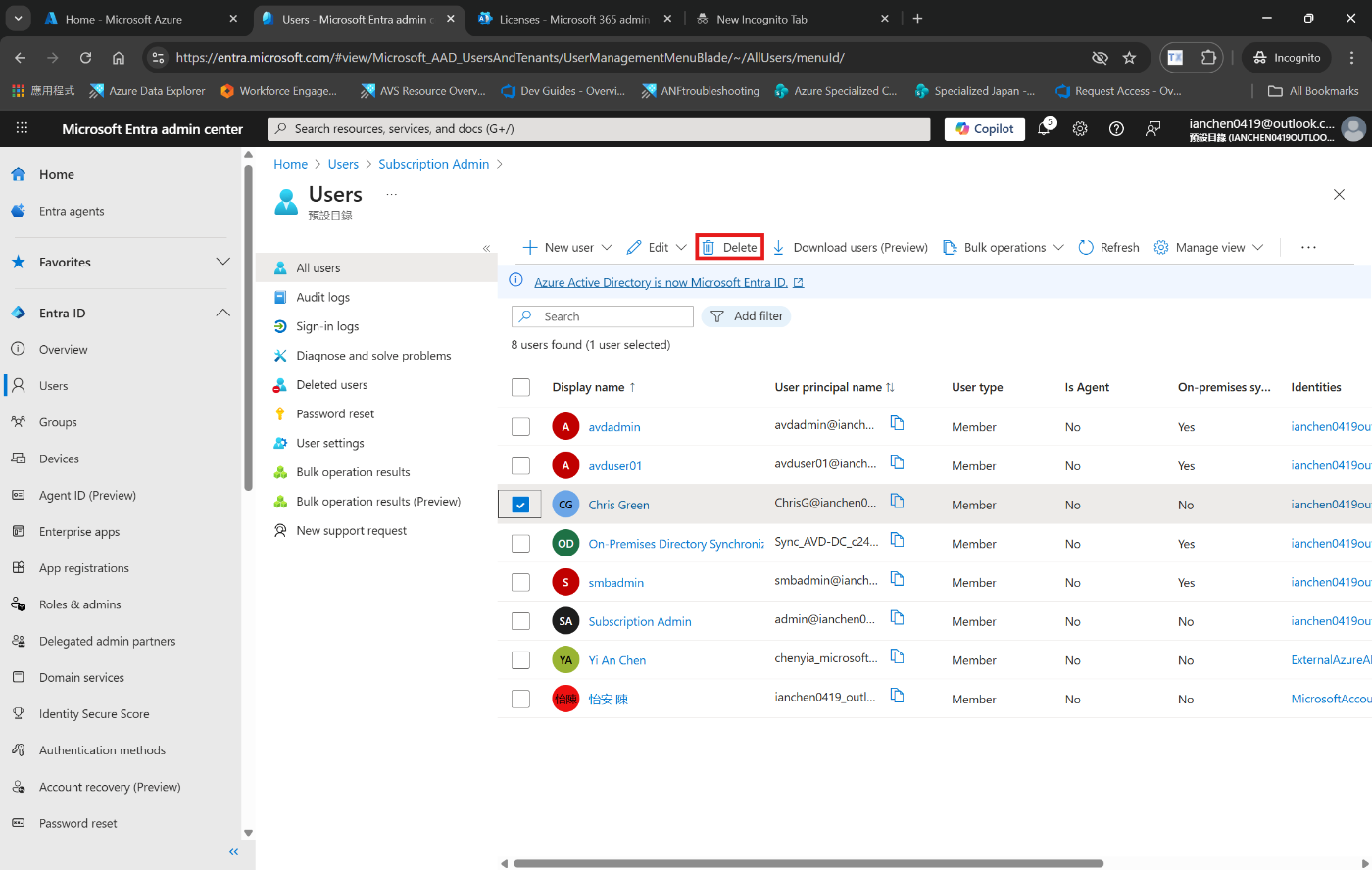This screenshot has height=870, width=1372.
Task: Copy ChrisG user principal name icon
Action: 897,501
